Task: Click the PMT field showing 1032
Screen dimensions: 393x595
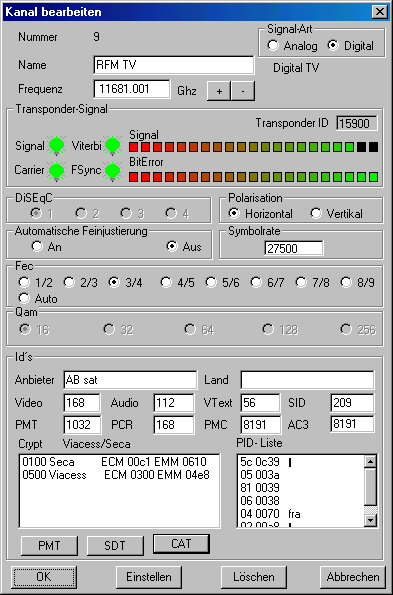Action: coord(82,425)
